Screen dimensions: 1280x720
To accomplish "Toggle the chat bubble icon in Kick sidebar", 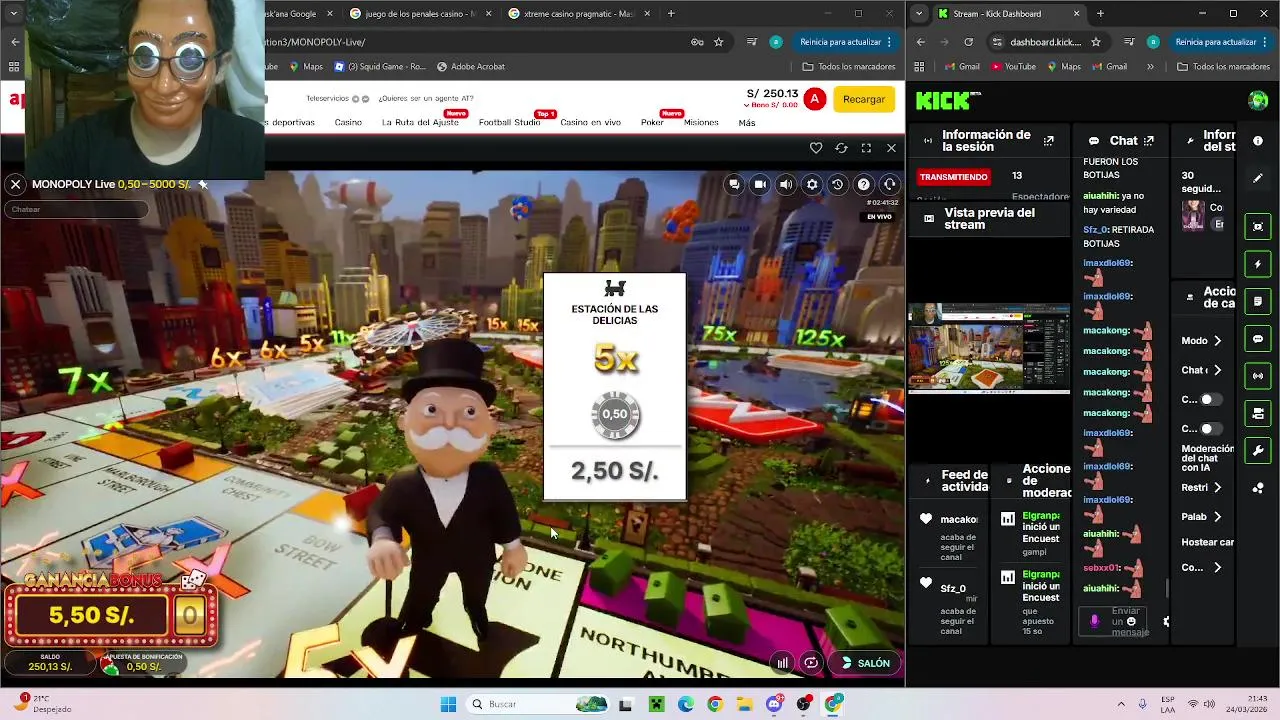I will tap(1258, 339).
